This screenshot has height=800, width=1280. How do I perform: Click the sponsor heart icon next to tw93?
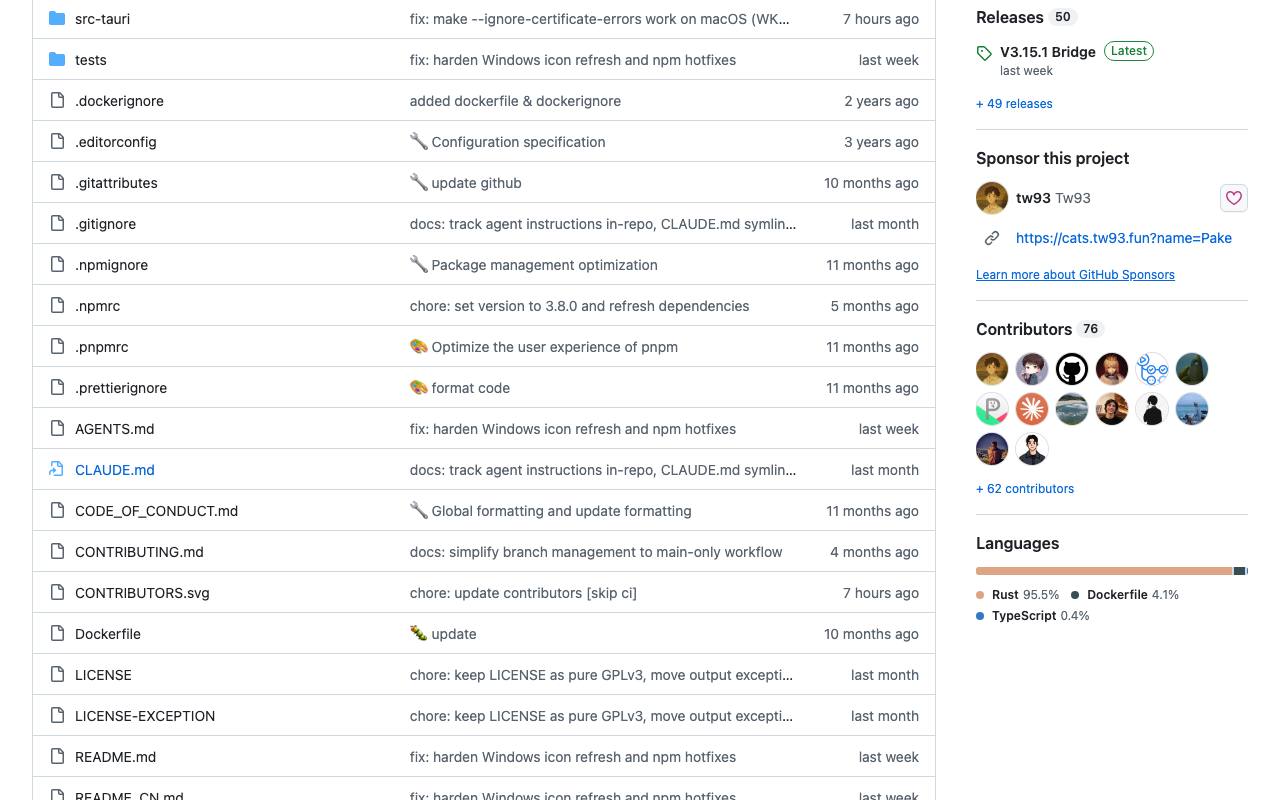(x=1234, y=198)
